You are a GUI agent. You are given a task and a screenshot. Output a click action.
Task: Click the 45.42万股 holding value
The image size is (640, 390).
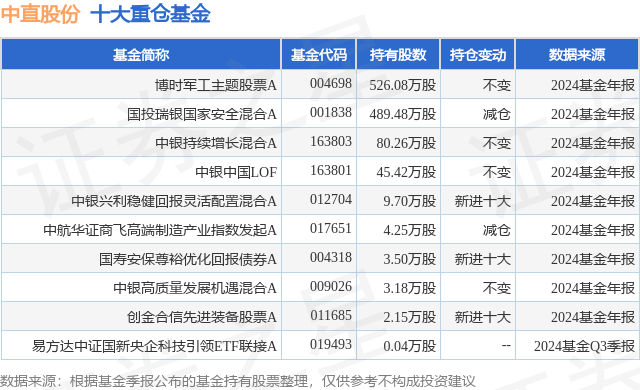(406, 172)
